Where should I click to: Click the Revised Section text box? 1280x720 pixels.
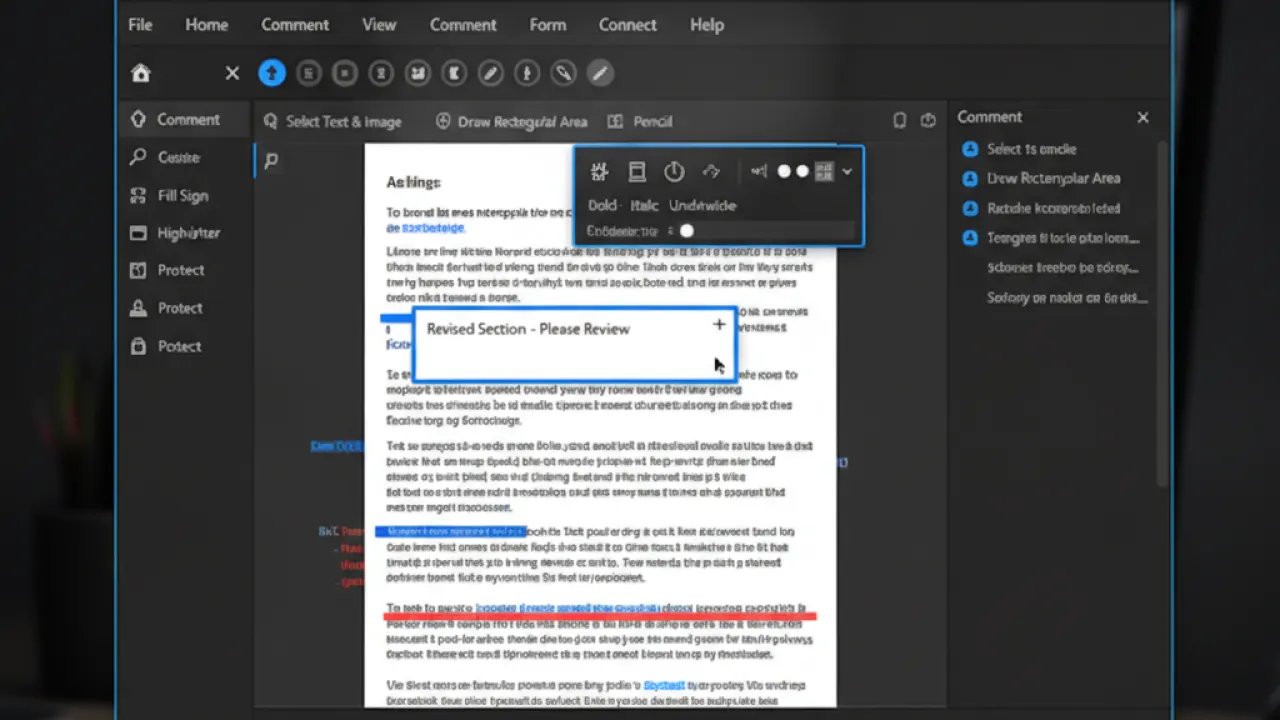tap(575, 343)
